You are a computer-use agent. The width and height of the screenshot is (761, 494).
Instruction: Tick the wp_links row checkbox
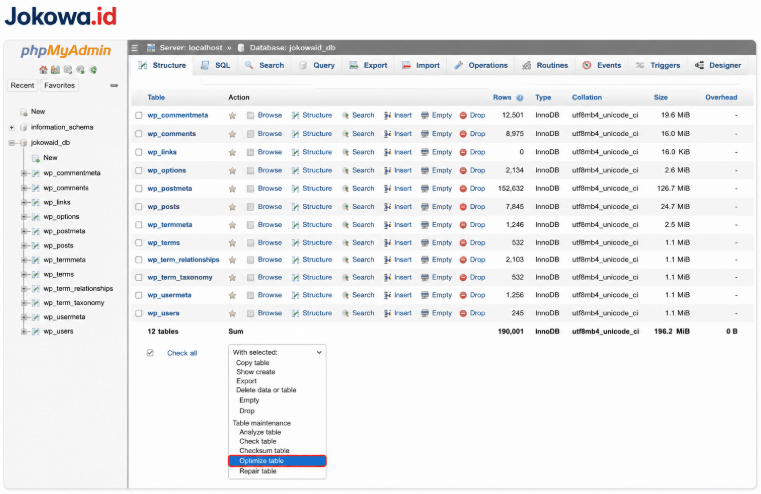(139, 152)
